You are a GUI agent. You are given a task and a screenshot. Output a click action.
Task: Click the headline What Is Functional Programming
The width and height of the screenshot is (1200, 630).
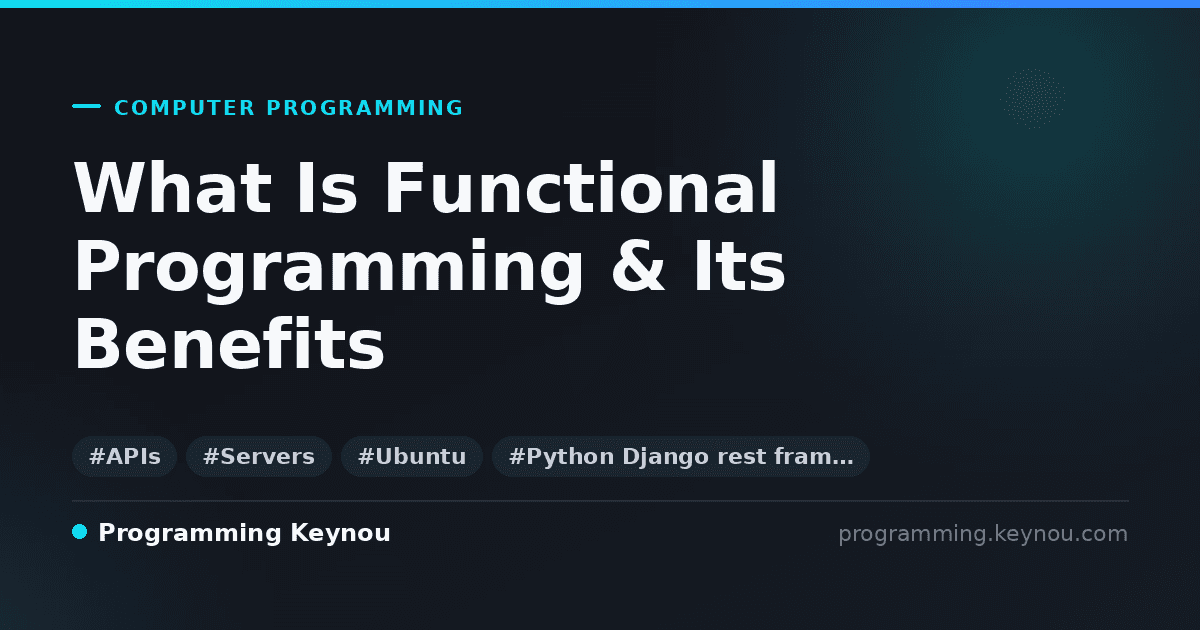point(430,266)
